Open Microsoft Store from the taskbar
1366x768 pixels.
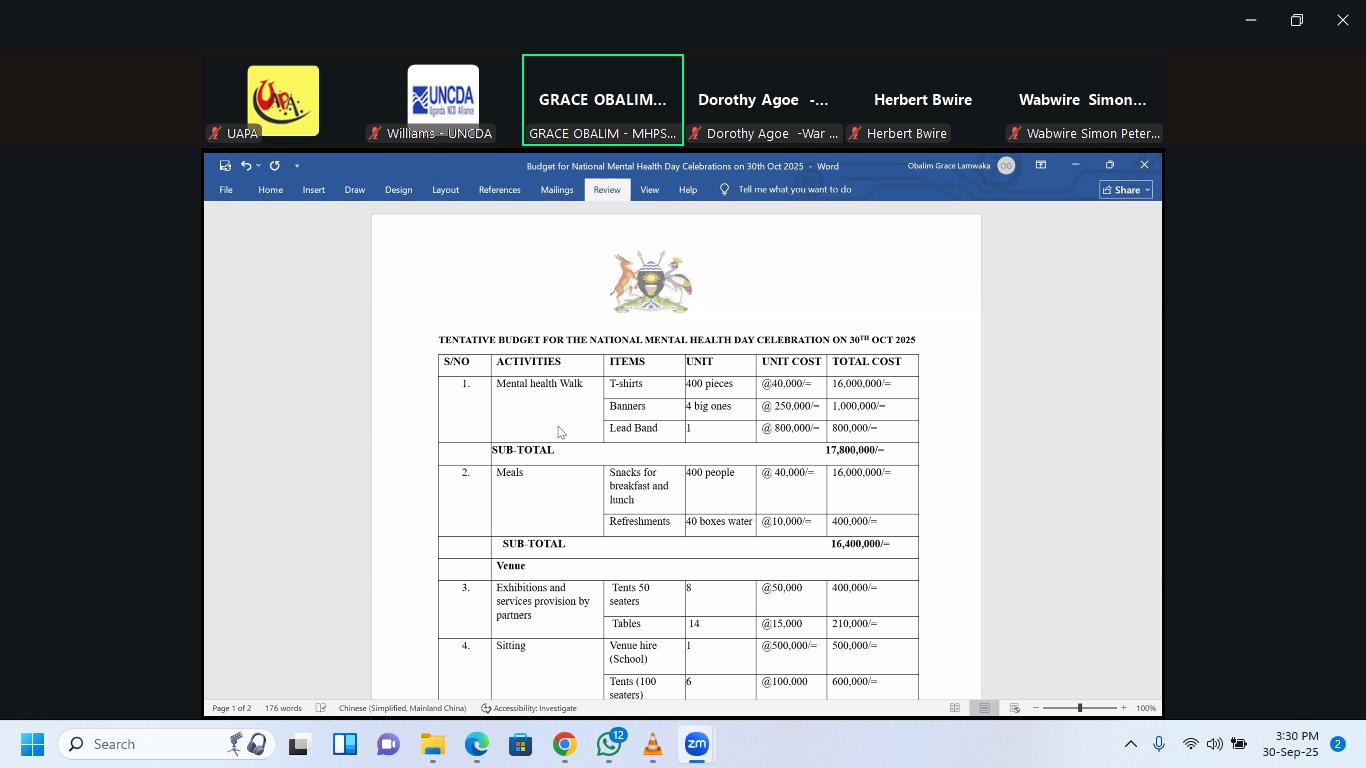[x=520, y=744]
